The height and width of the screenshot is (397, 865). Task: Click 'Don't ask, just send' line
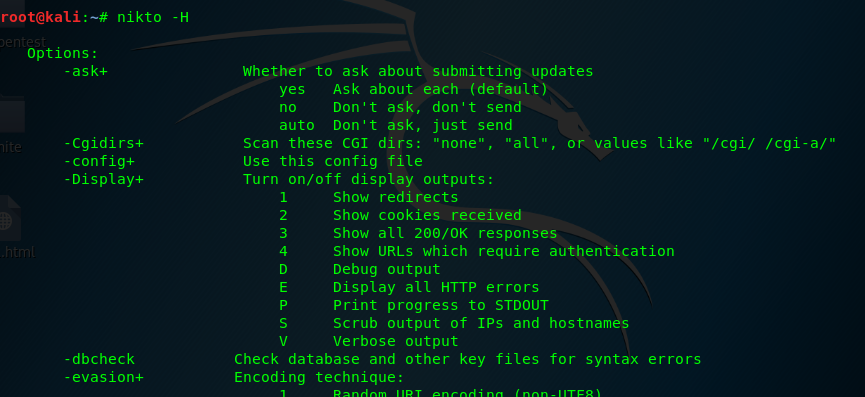pos(423,125)
